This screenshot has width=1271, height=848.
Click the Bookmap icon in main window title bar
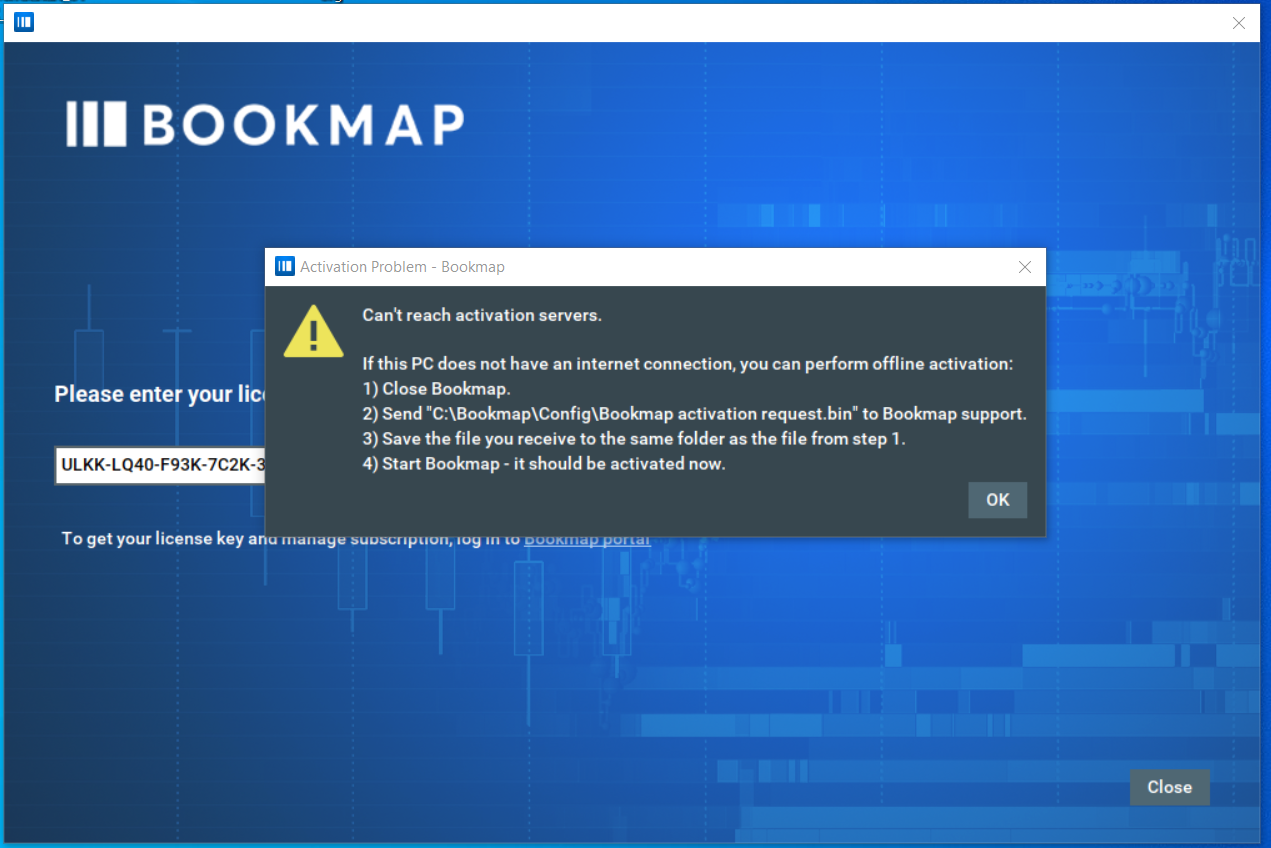[24, 22]
